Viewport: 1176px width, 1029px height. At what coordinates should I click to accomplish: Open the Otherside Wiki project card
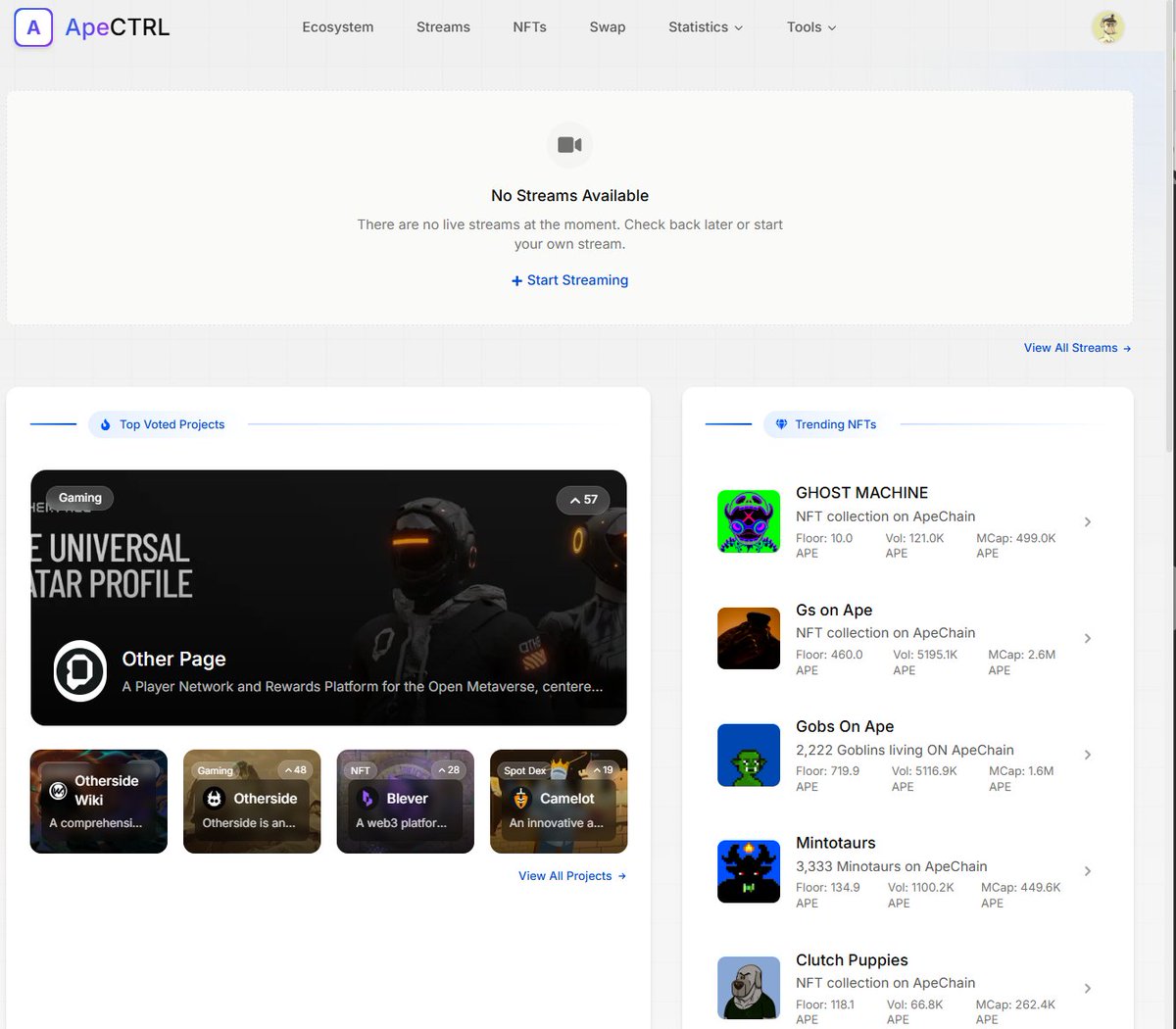[99, 802]
